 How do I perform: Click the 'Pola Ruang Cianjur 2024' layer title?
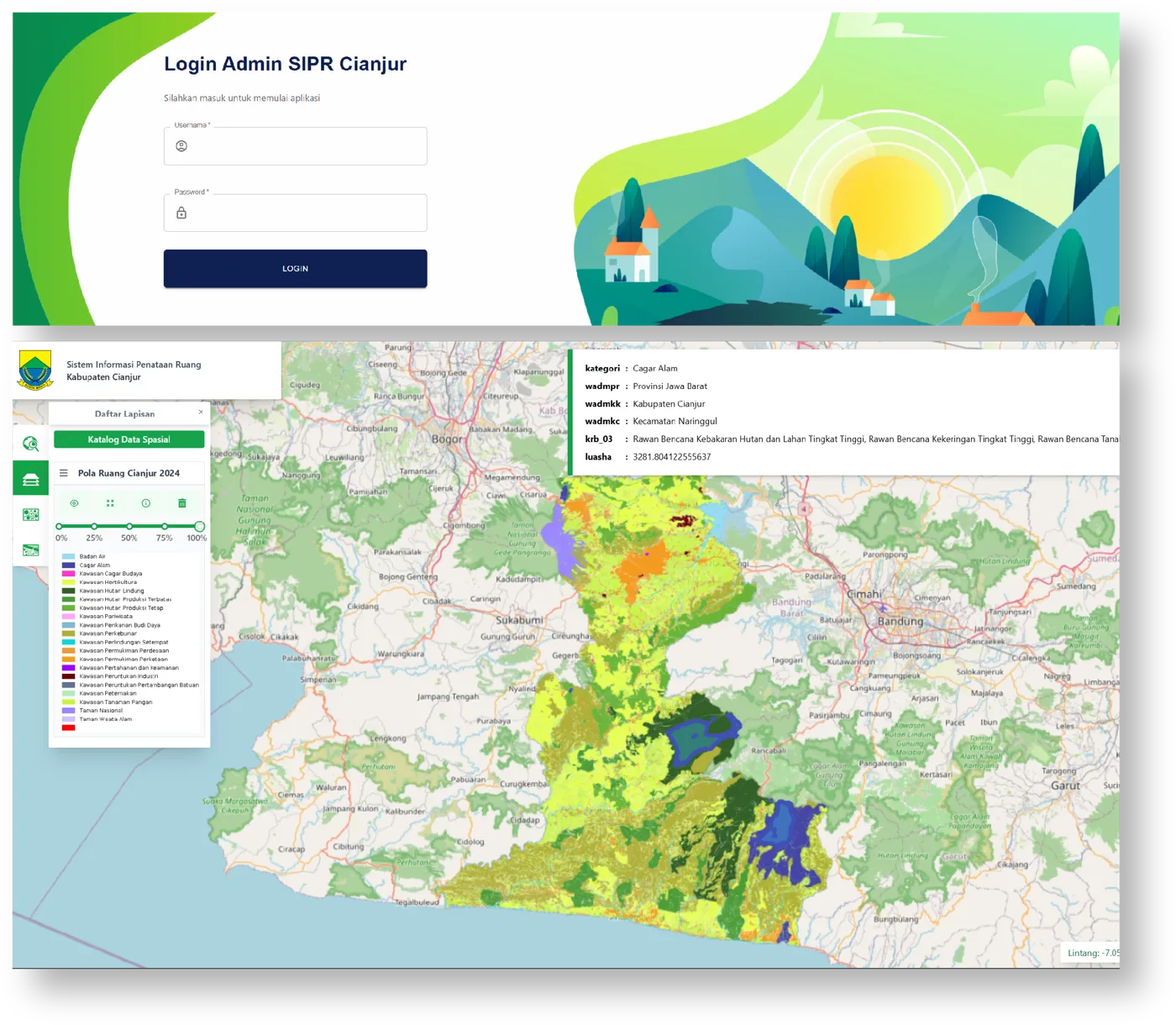click(x=129, y=473)
